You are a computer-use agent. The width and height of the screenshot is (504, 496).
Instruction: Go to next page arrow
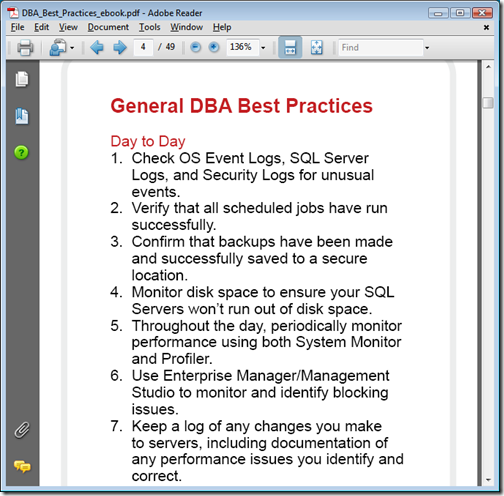[x=120, y=47]
